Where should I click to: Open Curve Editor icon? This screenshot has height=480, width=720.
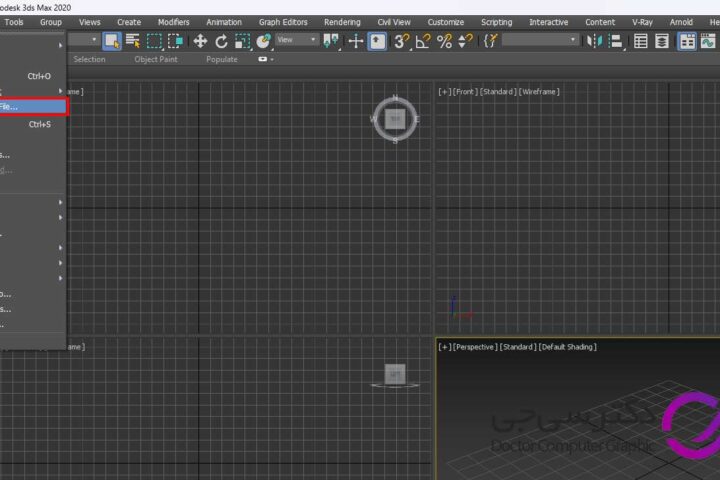point(708,41)
